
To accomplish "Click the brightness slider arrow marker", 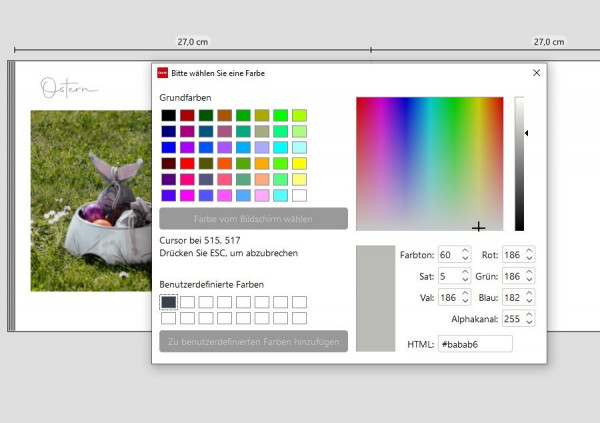I will click(527, 133).
